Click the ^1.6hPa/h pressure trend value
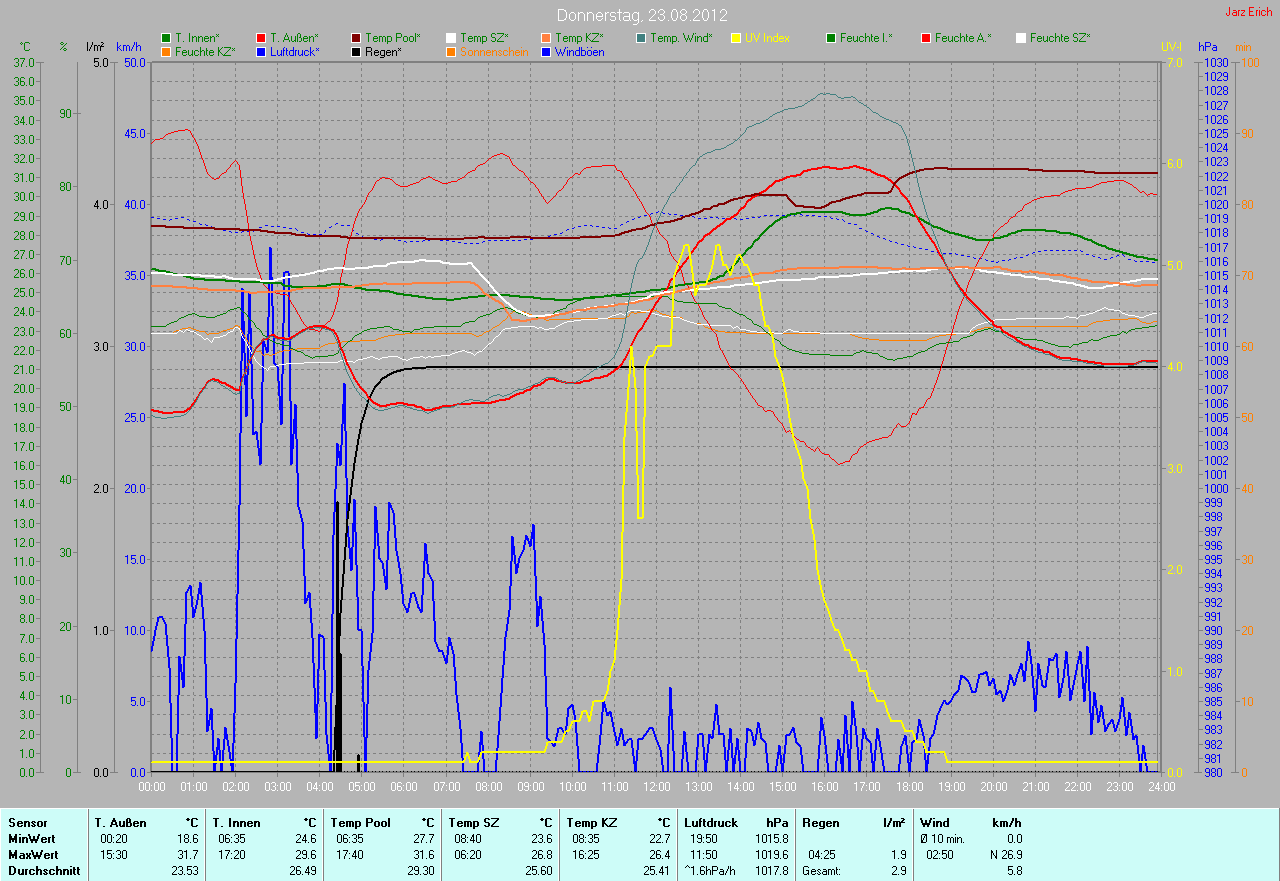Screen dimensions: 1280x881 tap(708, 870)
